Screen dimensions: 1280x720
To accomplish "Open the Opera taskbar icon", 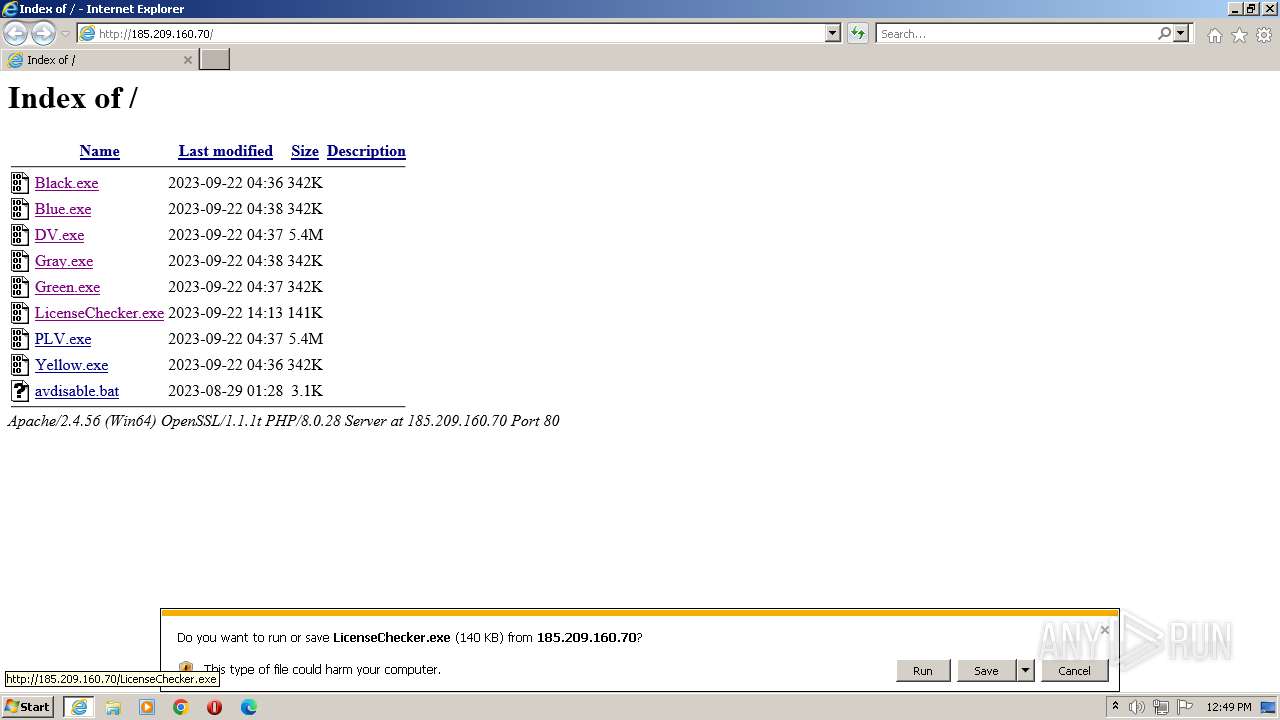I will (x=214, y=707).
